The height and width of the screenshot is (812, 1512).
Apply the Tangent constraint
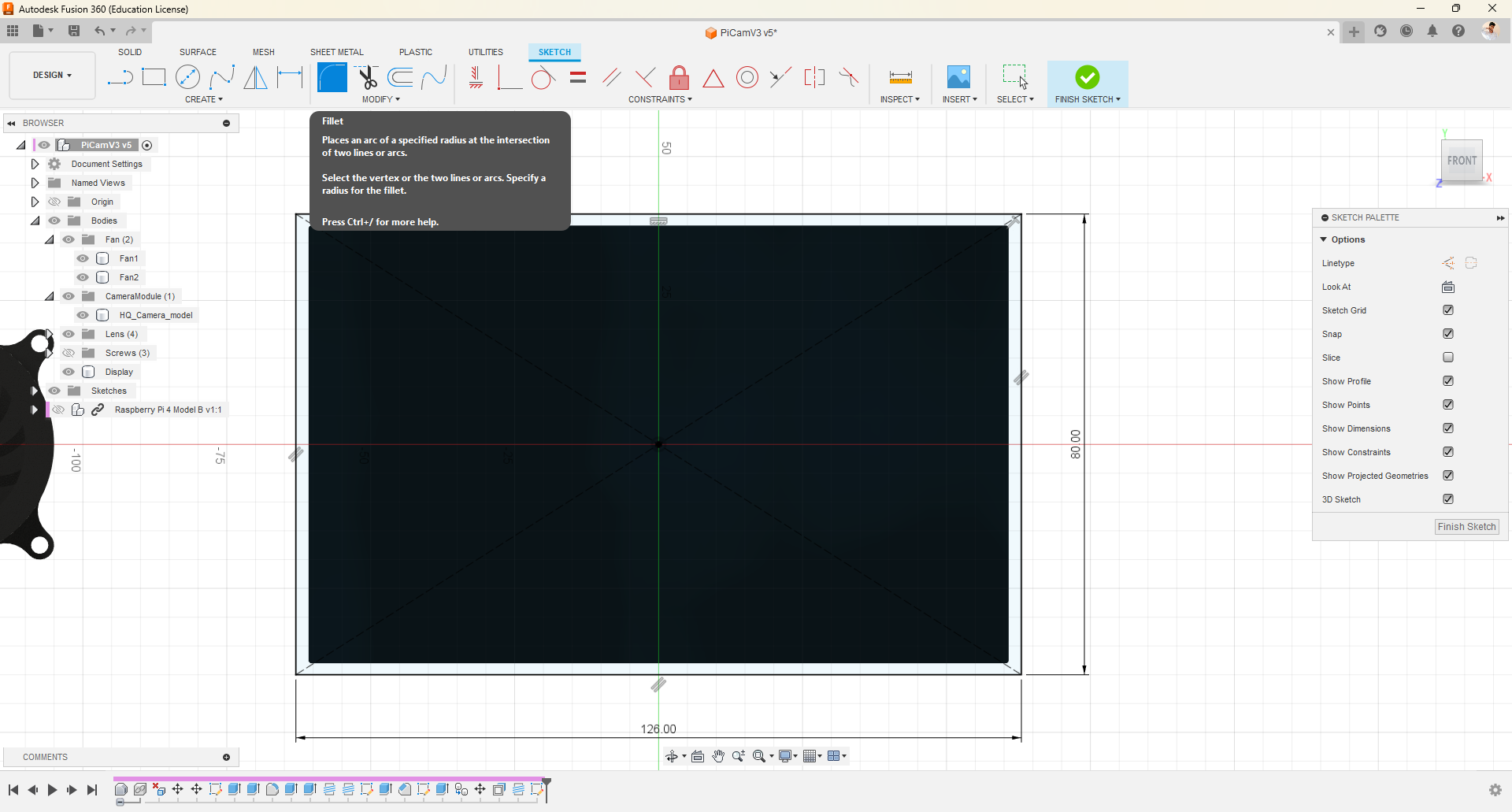coord(543,77)
